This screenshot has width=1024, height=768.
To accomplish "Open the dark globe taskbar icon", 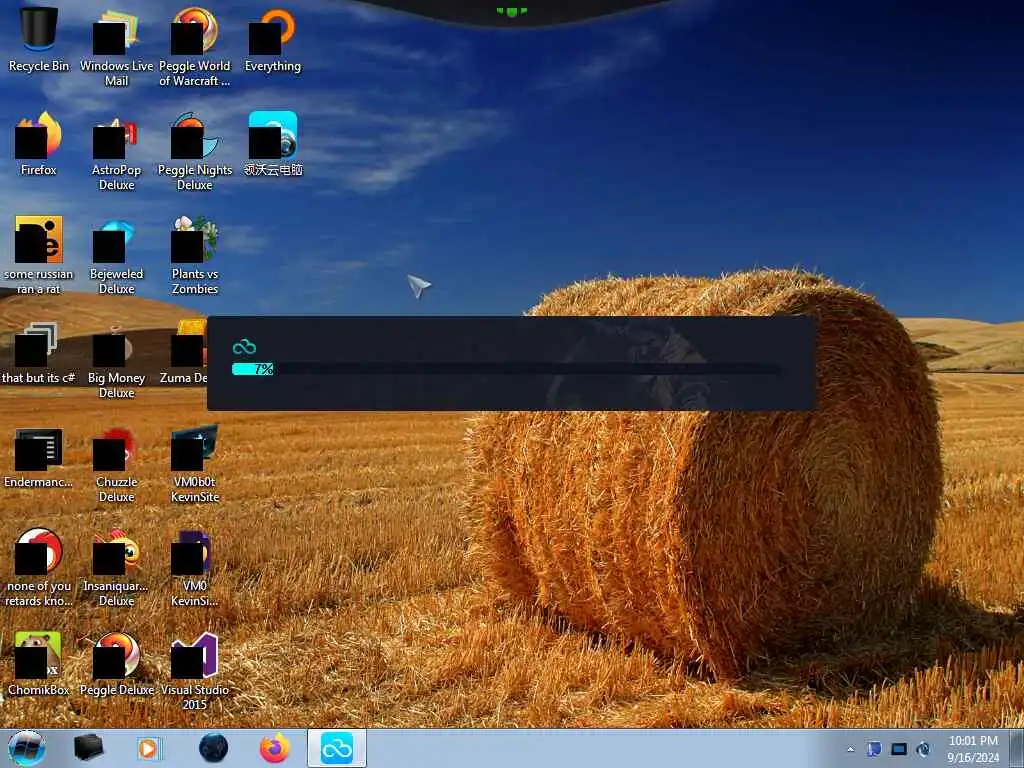I will click(x=214, y=748).
